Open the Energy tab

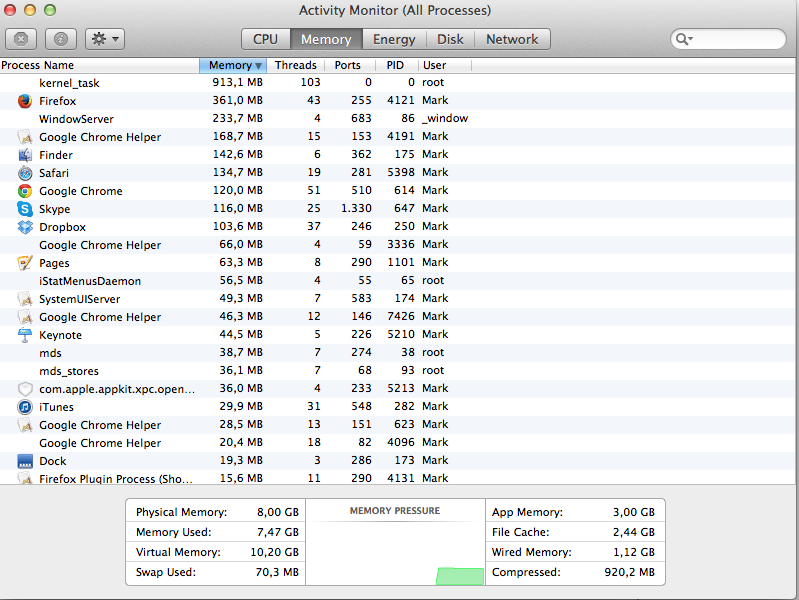coord(394,39)
